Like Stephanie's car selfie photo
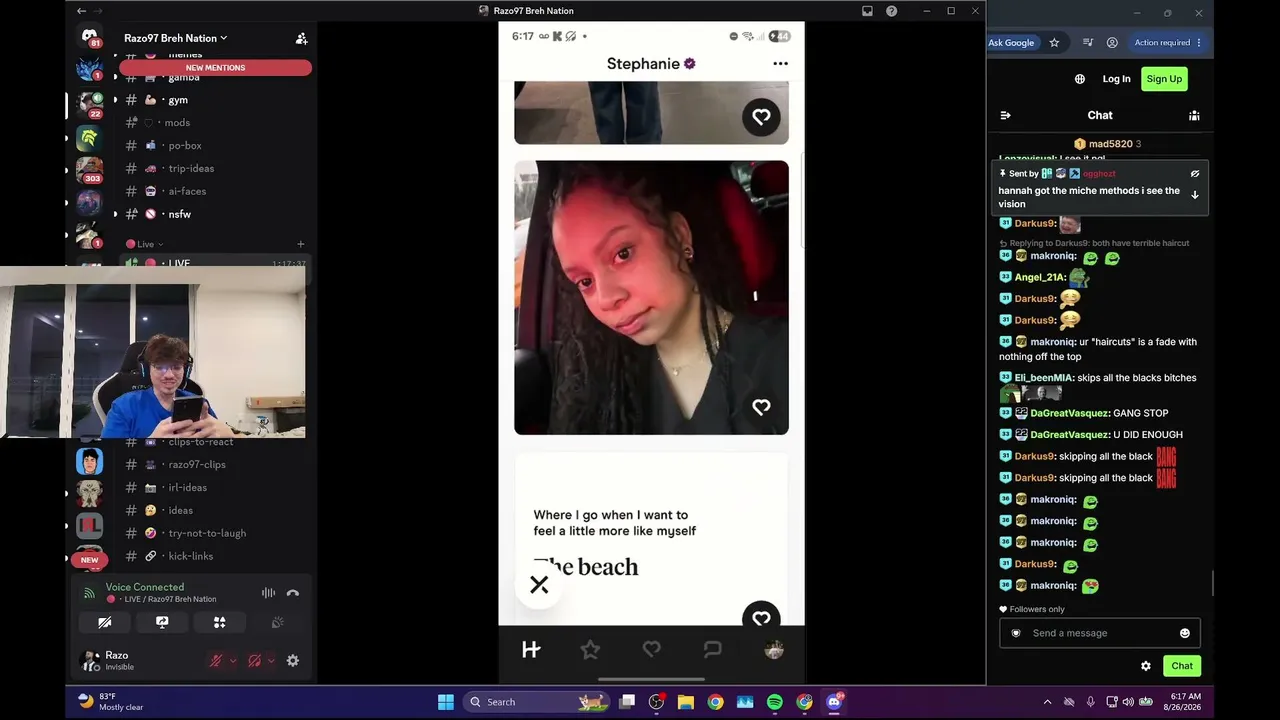Screen dimensions: 1280x720 coord(761,407)
